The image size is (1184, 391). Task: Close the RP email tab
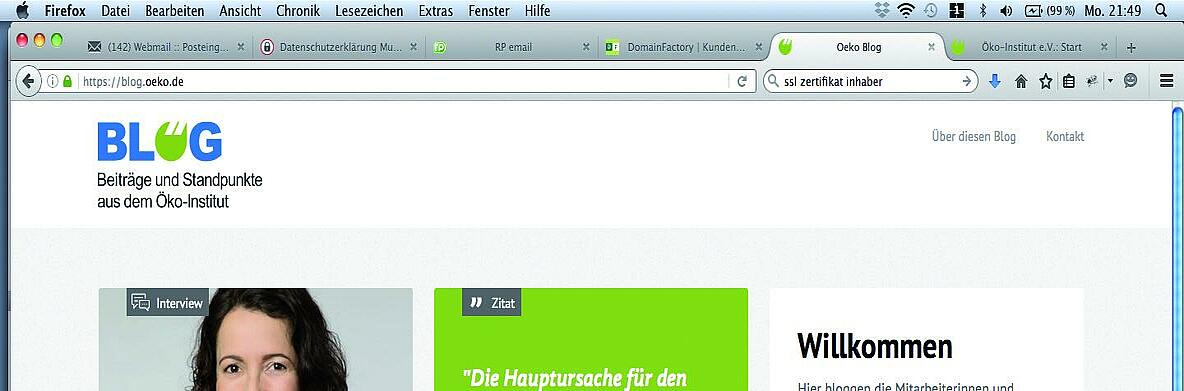586,47
